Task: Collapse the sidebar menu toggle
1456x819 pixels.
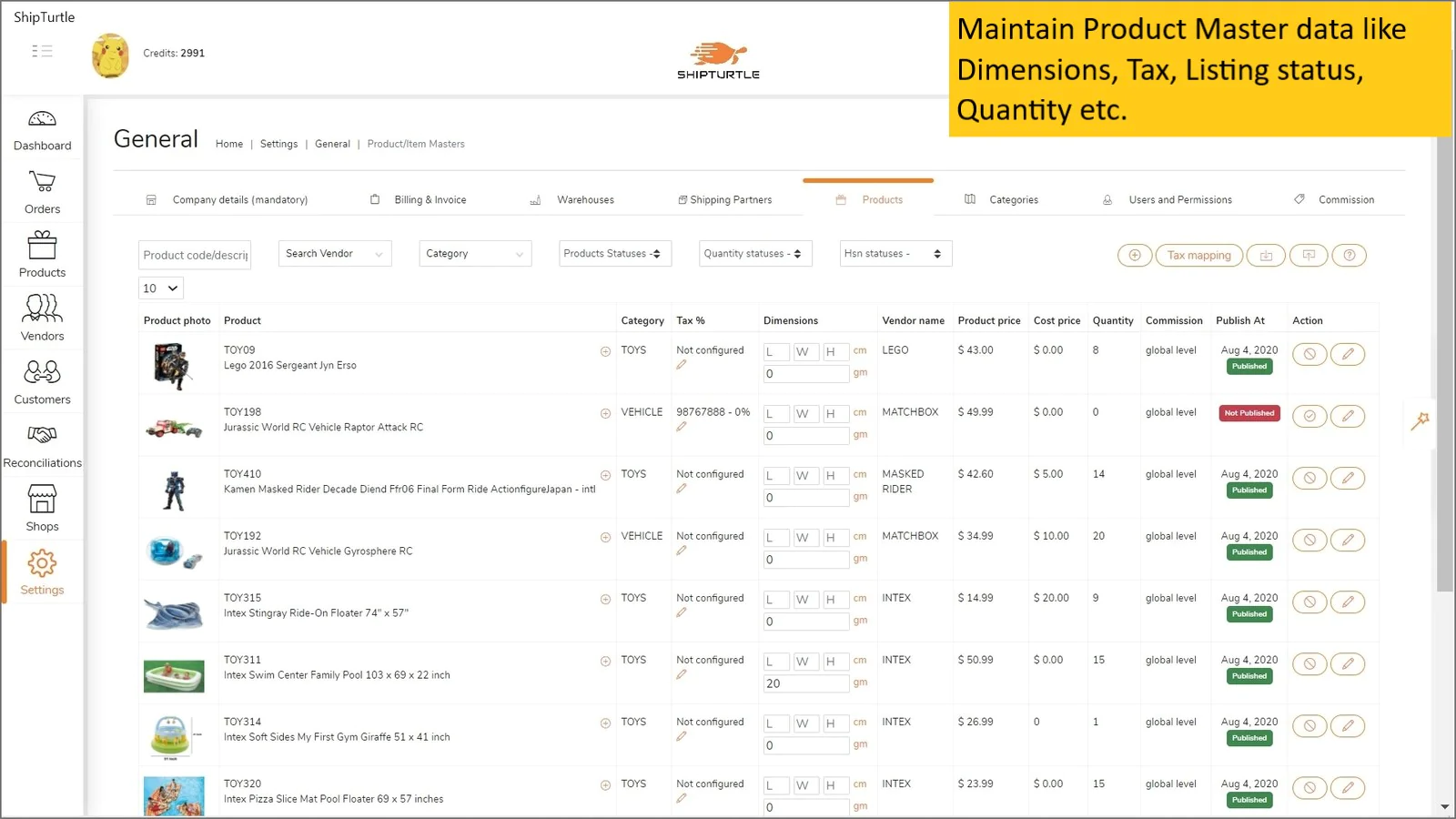Action: (x=42, y=51)
